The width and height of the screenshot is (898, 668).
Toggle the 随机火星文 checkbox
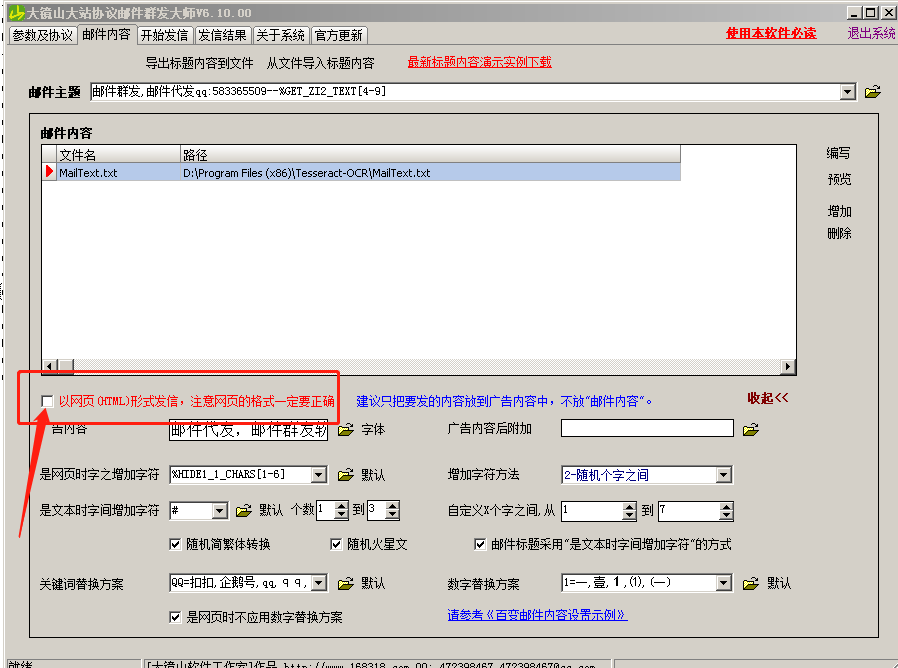coord(337,545)
